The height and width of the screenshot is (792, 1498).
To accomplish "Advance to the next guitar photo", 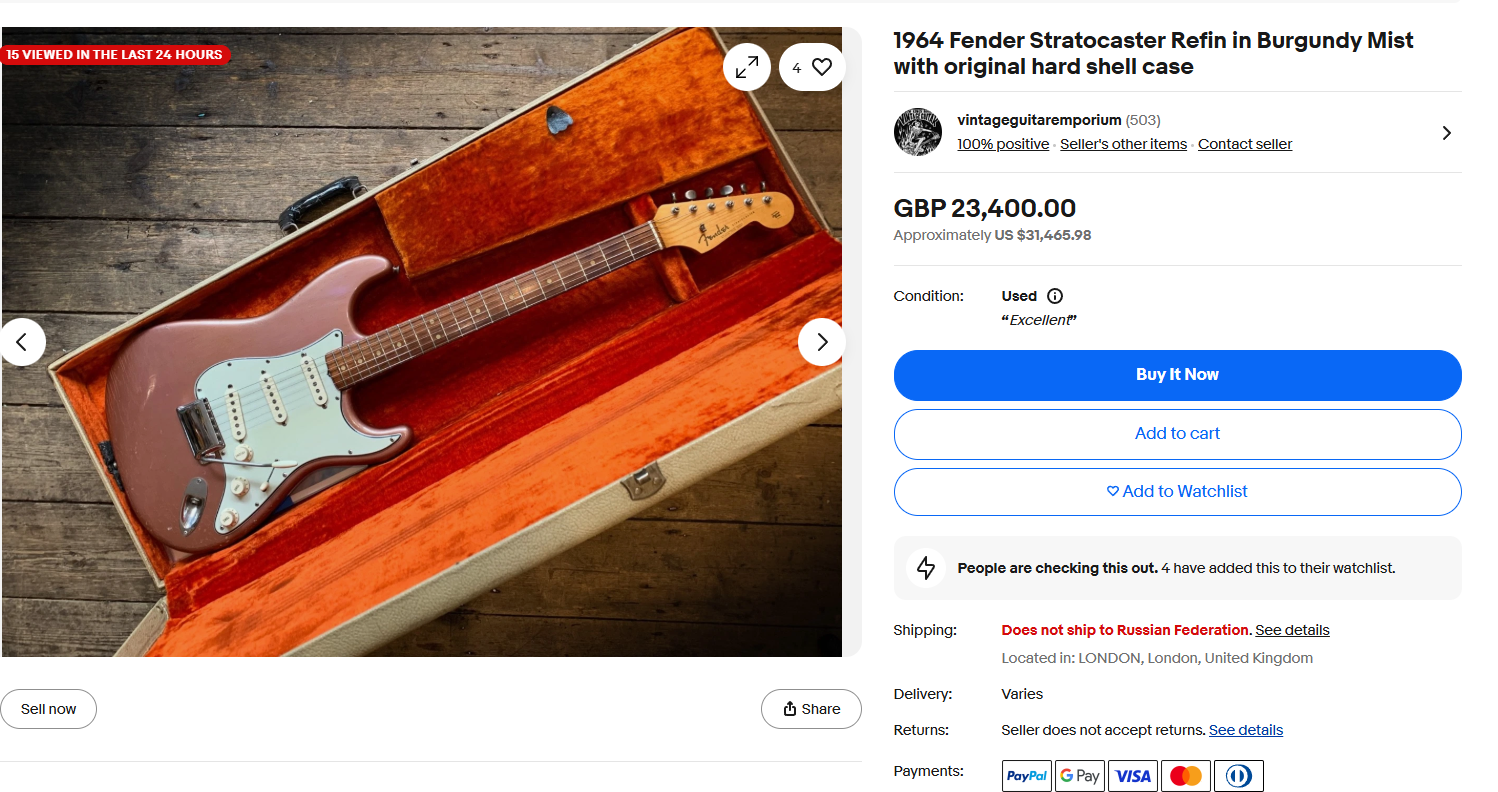I will [x=821, y=342].
